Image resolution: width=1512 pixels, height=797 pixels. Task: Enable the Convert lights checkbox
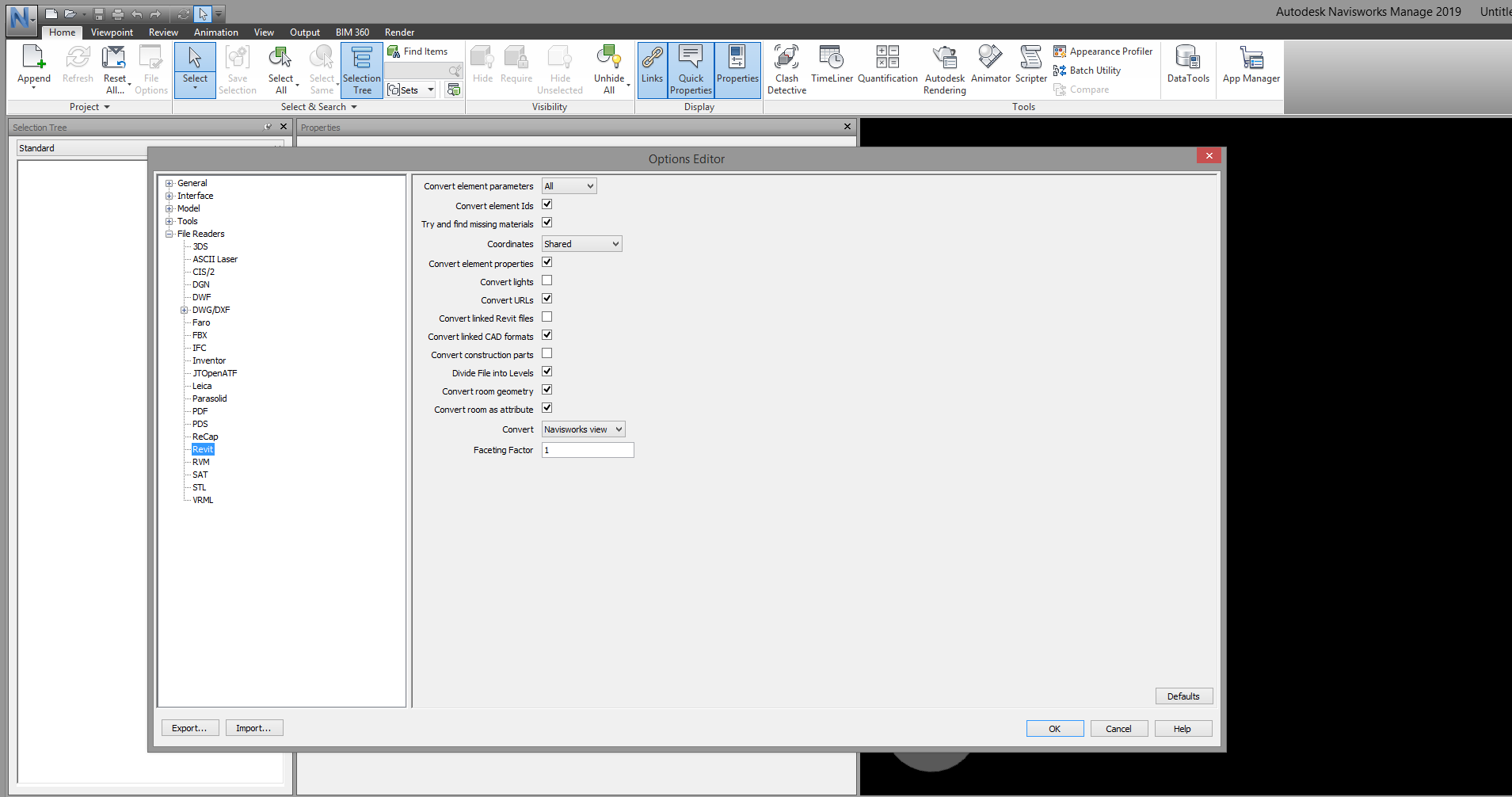point(547,280)
